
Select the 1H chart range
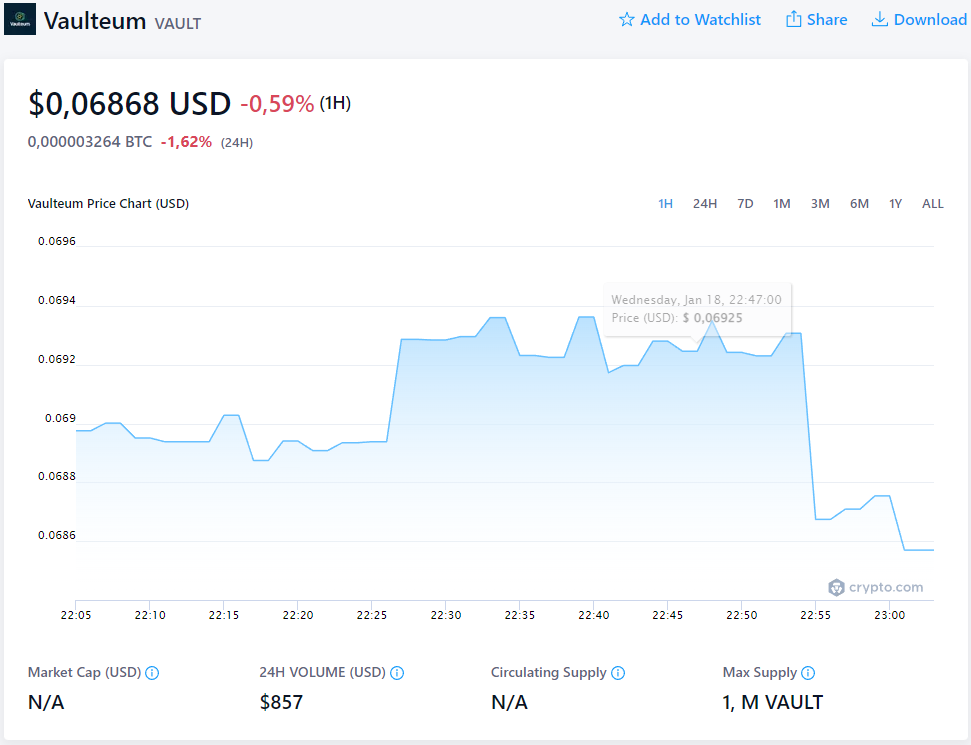click(x=665, y=204)
